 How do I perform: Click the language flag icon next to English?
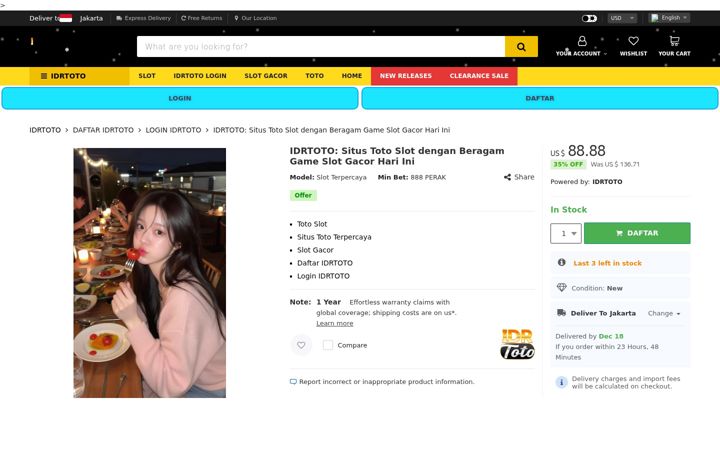pos(655,18)
